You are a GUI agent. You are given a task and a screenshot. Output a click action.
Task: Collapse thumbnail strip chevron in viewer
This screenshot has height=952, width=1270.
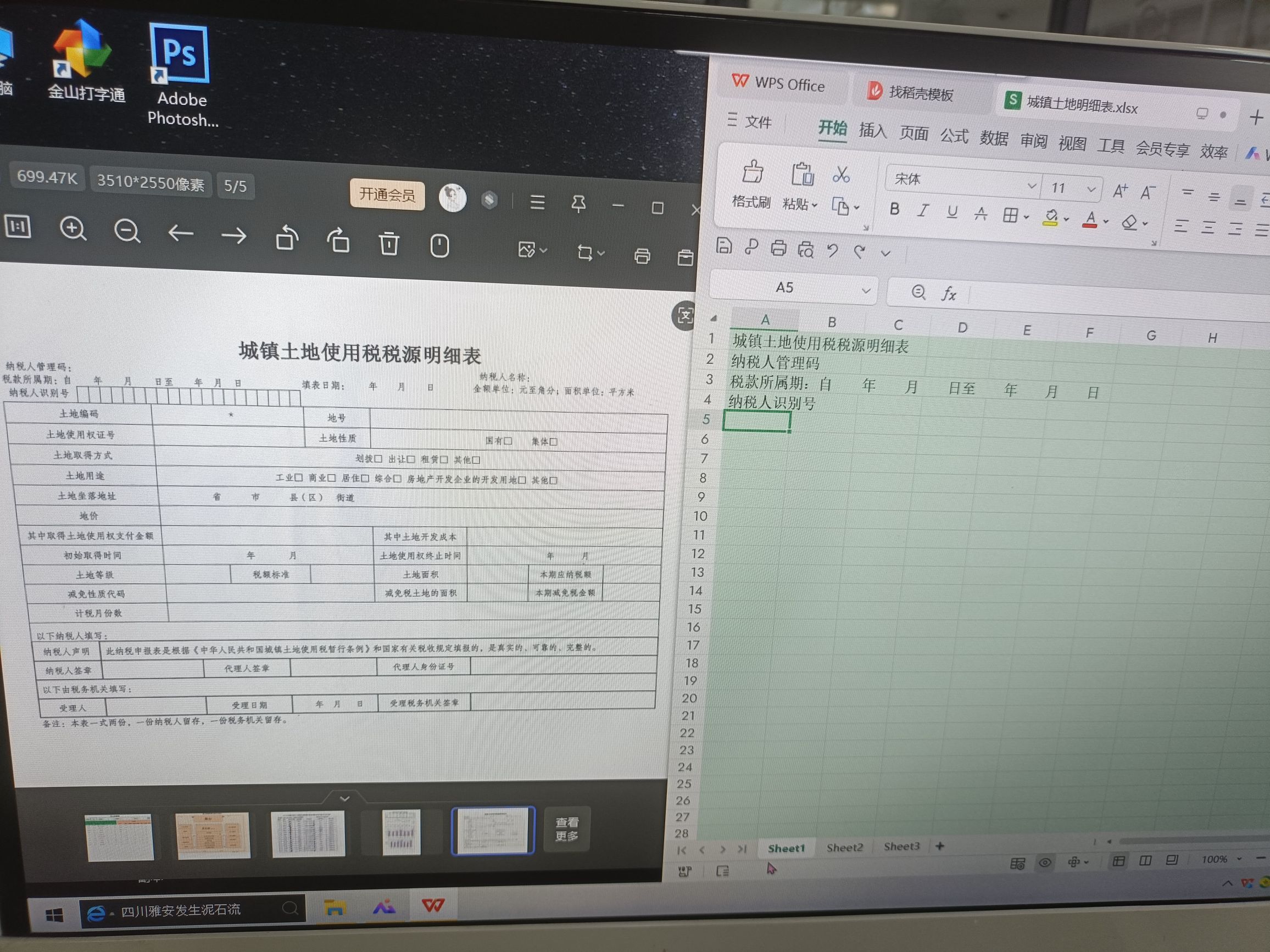(x=344, y=798)
